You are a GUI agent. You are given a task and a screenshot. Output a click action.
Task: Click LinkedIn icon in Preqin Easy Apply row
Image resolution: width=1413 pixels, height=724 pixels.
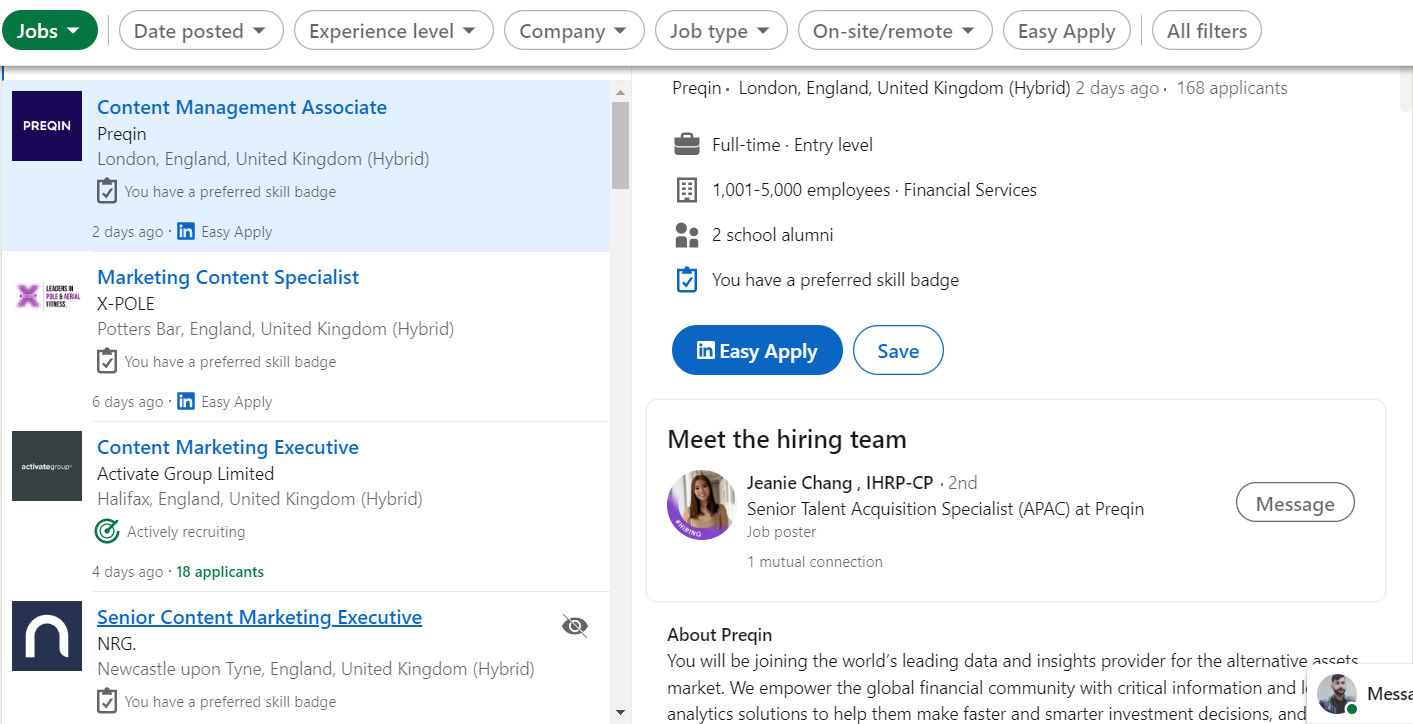[x=186, y=231]
